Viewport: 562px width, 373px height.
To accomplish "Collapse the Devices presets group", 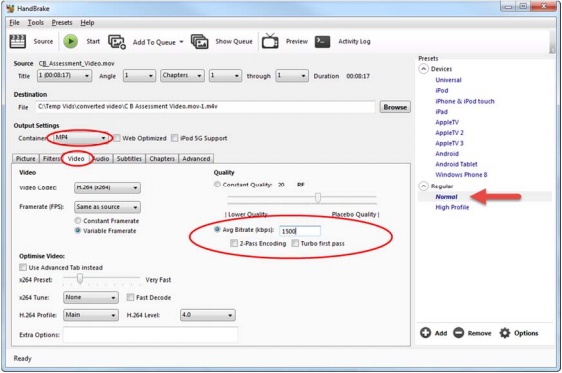I will 424,69.
